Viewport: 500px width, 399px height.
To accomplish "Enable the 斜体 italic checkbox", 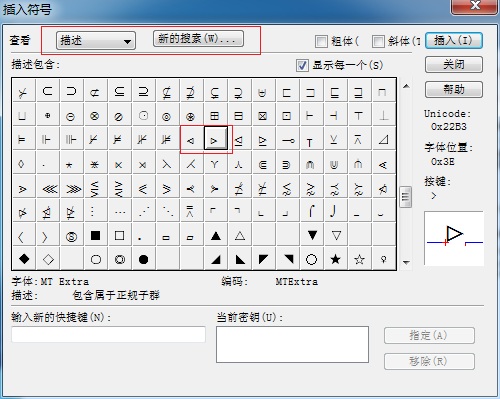I will [378, 42].
